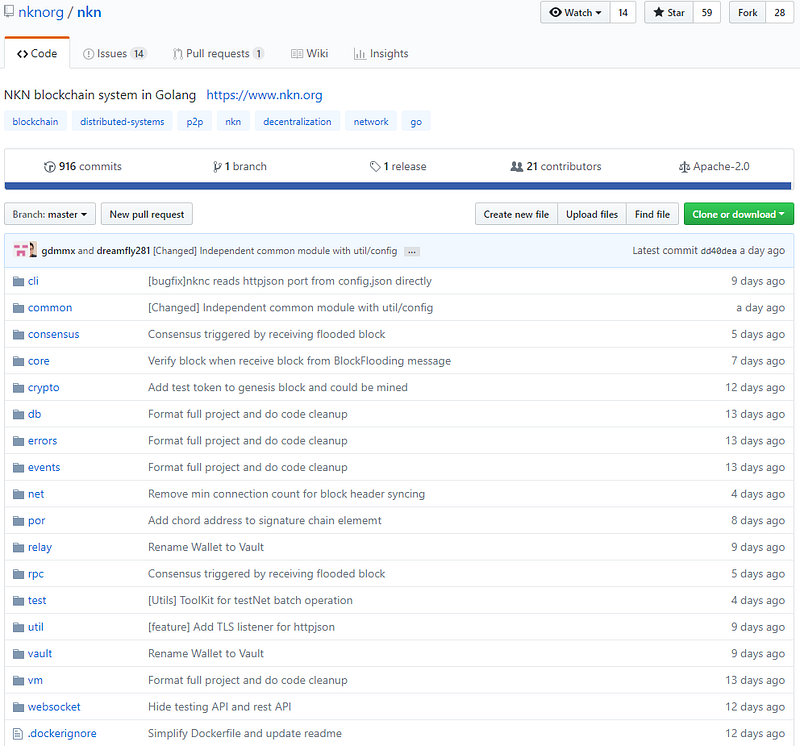Select the nkn topic tag
The width and height of the screenshot is (800, 746).
233,121
